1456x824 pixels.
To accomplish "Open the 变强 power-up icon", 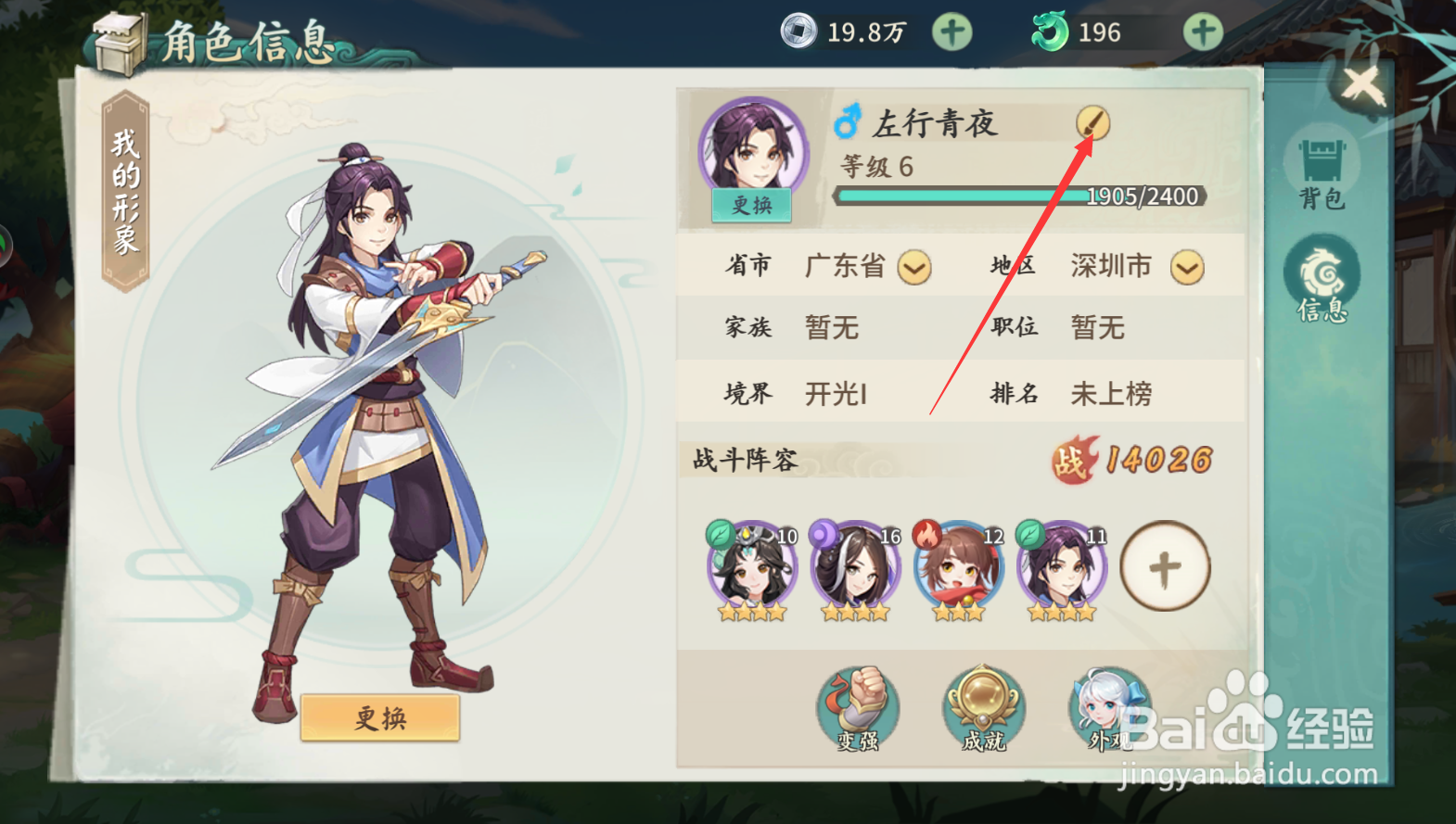I will [858, 709].
